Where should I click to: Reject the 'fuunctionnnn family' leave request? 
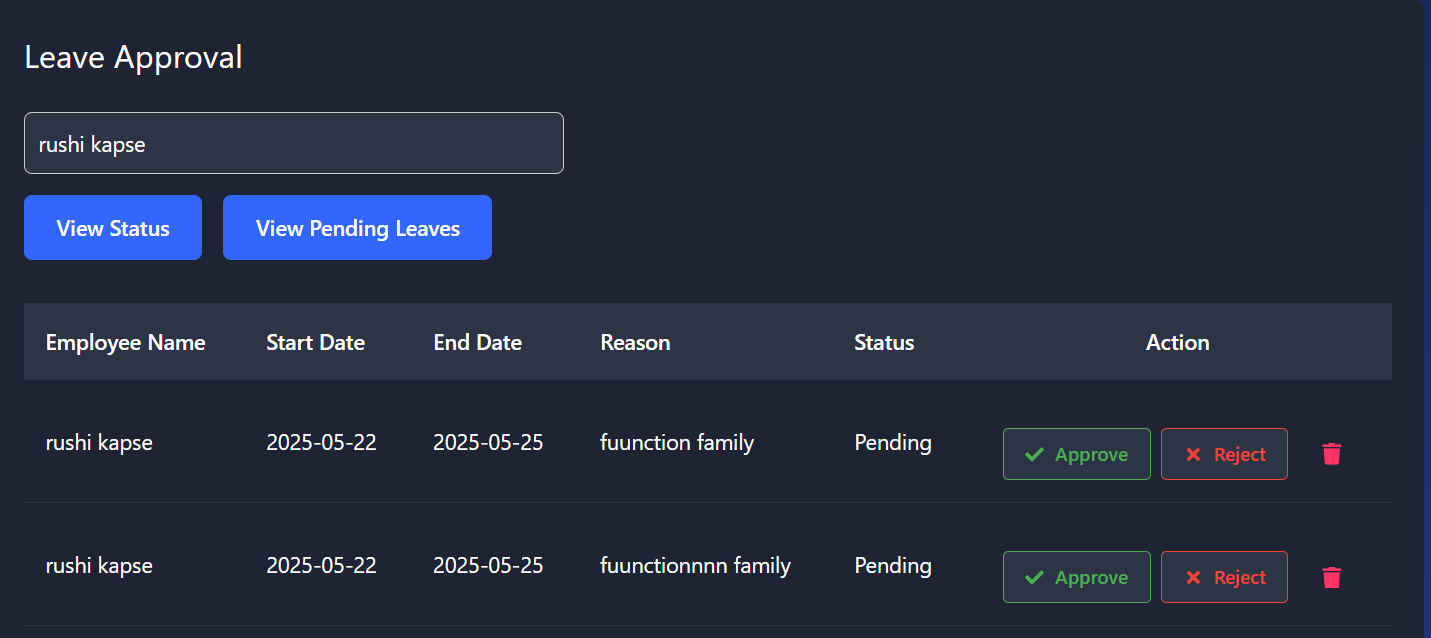pos(1224,577)
